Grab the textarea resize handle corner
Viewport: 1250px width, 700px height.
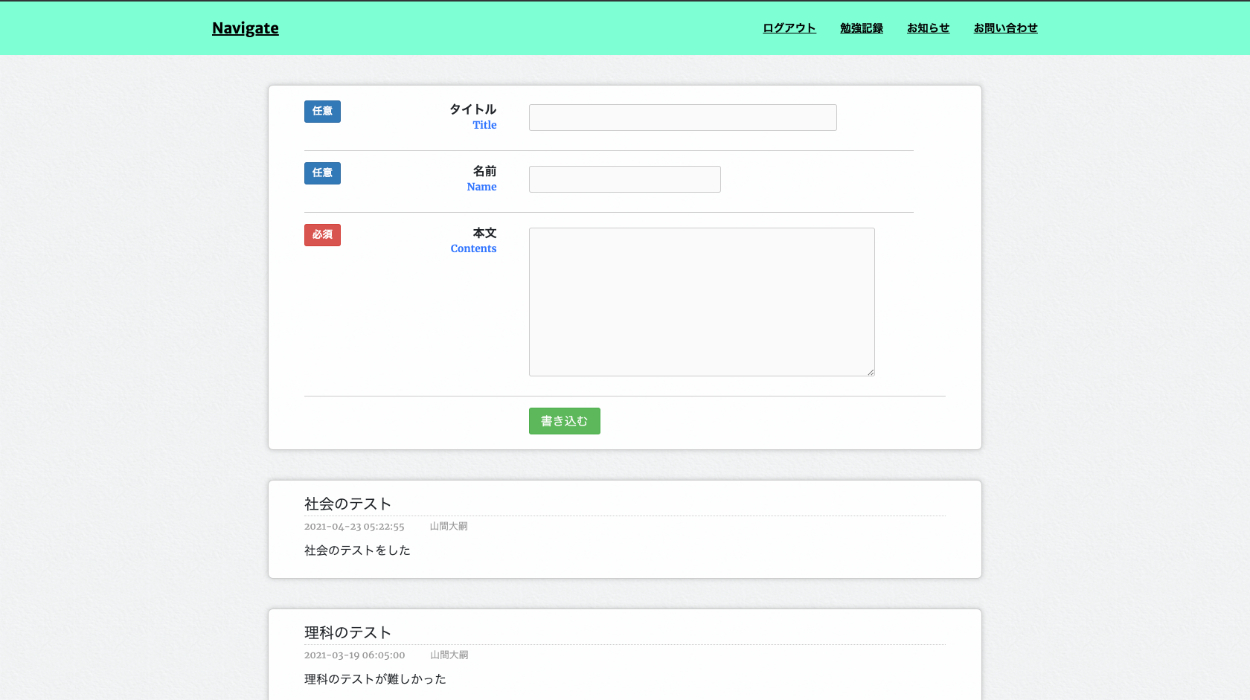(x=870, y=372)
